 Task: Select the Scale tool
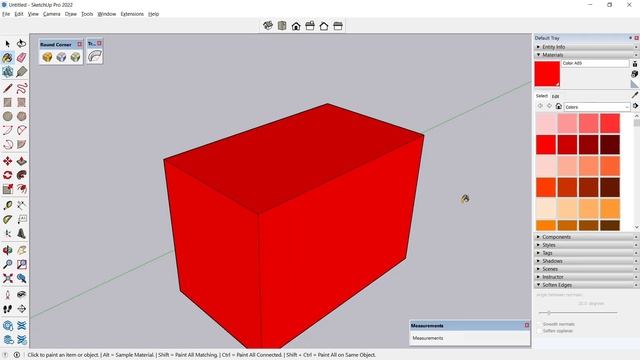[x=7, y=189]
